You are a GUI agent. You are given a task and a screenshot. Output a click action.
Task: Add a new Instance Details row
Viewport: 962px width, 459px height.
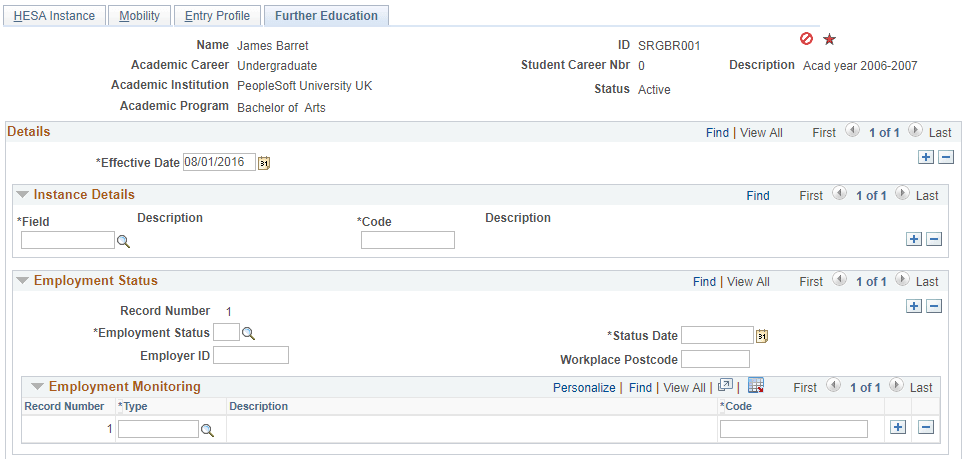[x=914, y=239]
